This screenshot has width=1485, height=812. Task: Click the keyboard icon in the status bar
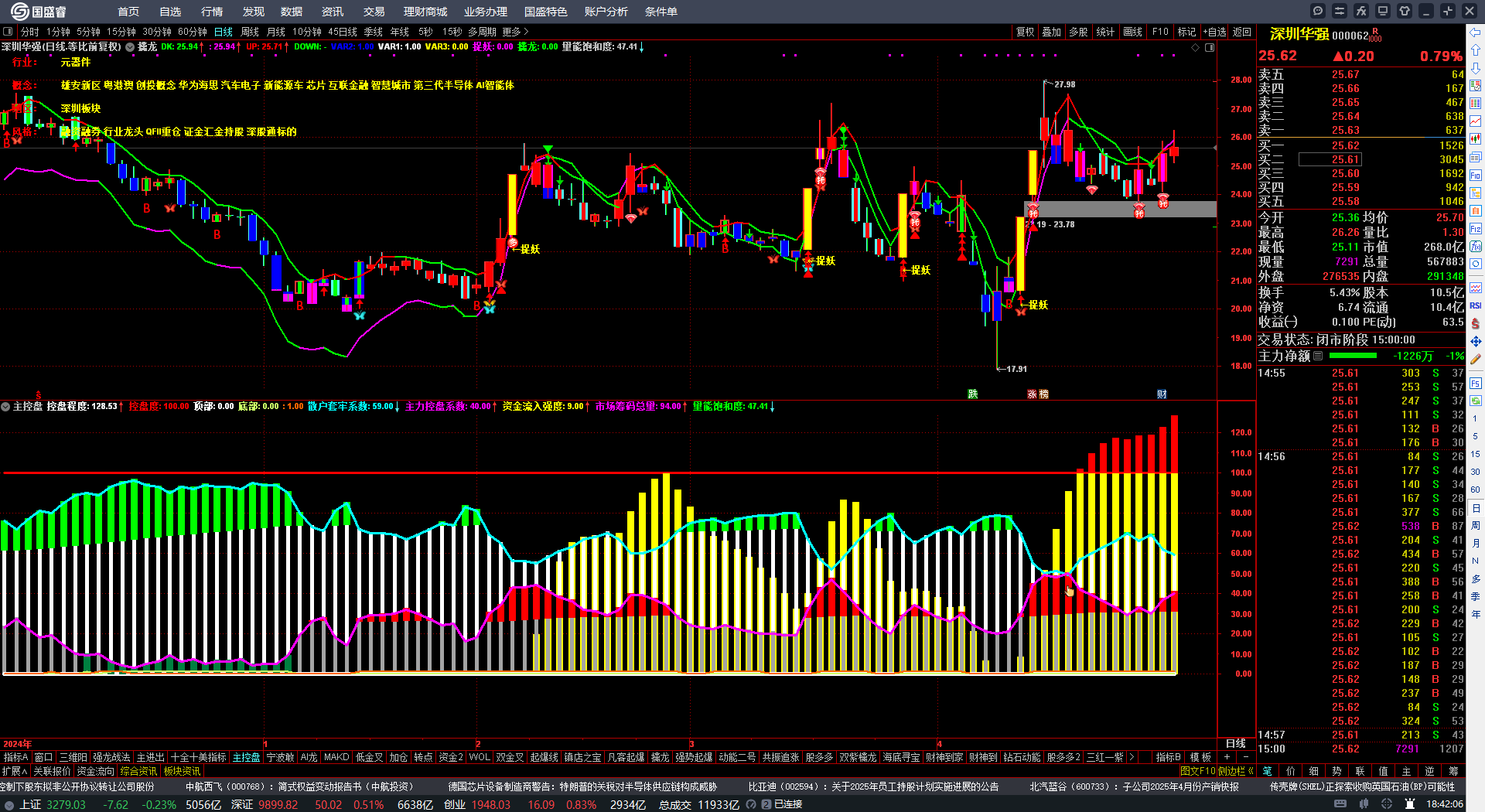1340,804
